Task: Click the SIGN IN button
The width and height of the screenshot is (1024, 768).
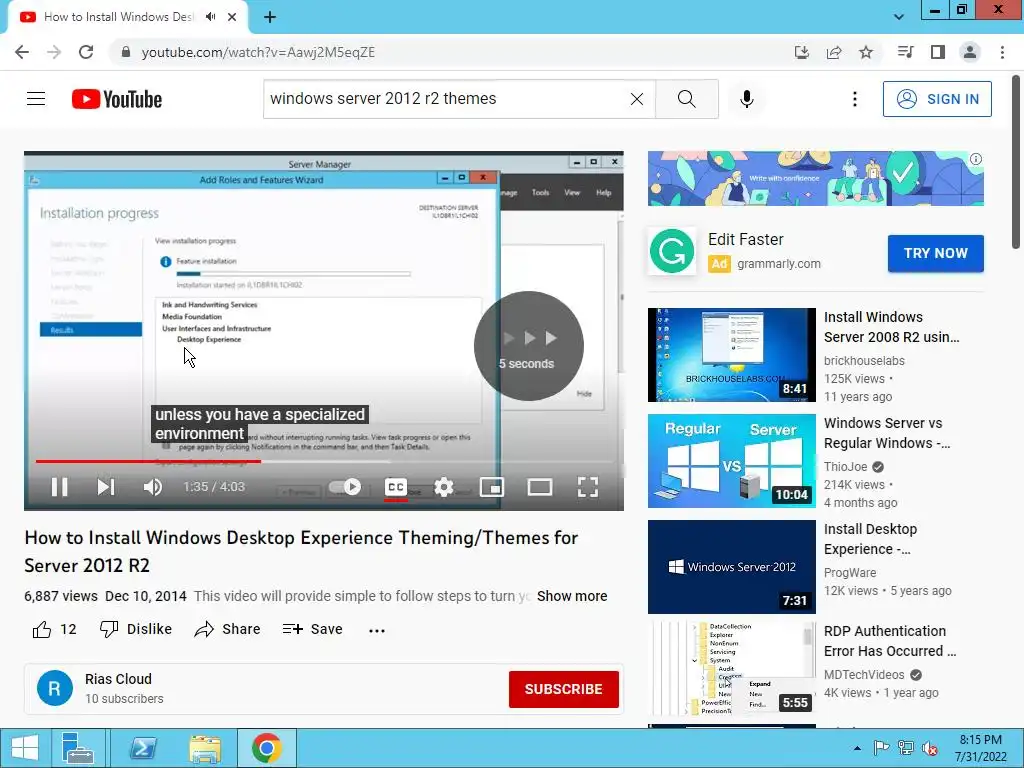Action: (x=937, y=99)
